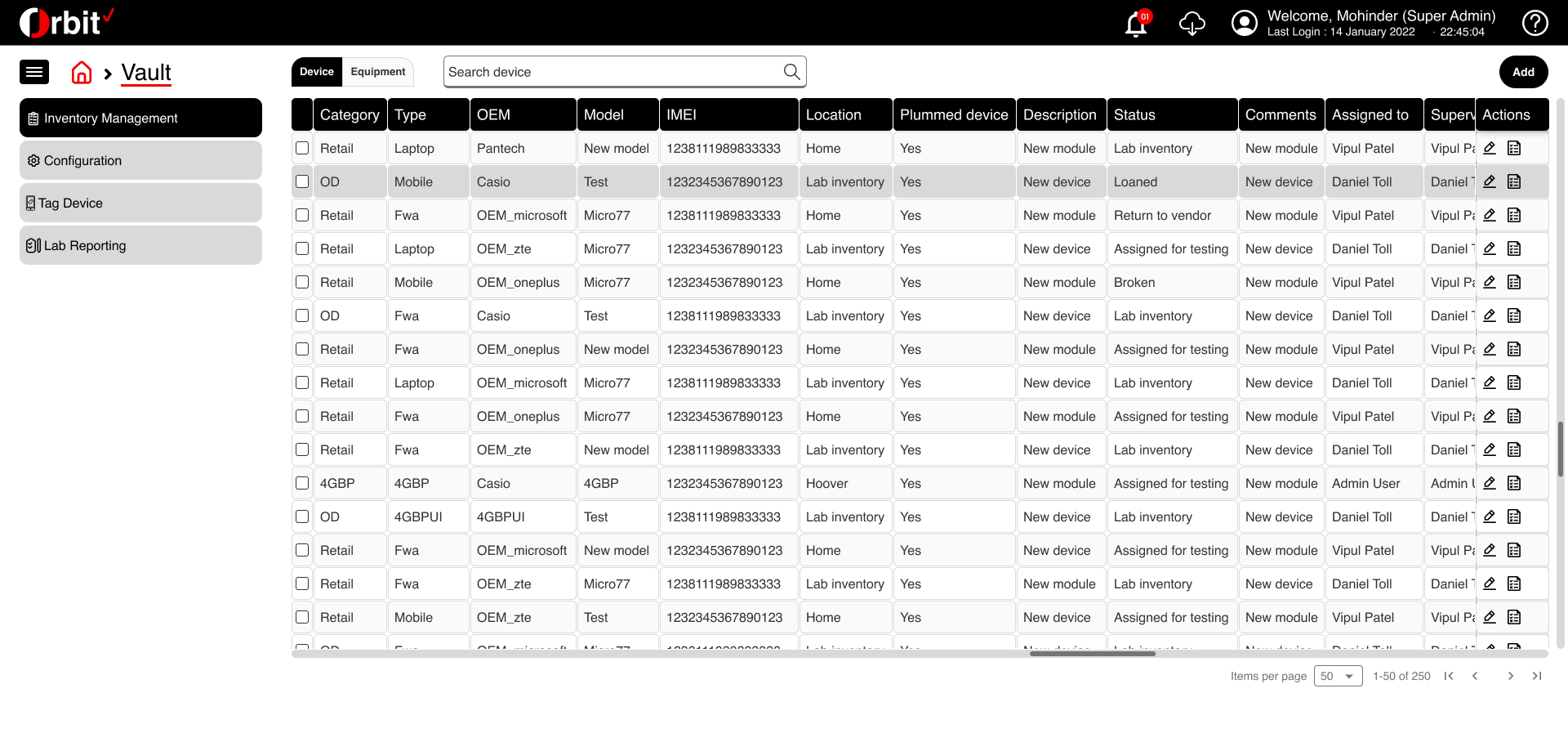Click the cloud download icon

click(x=1192, y=23)
